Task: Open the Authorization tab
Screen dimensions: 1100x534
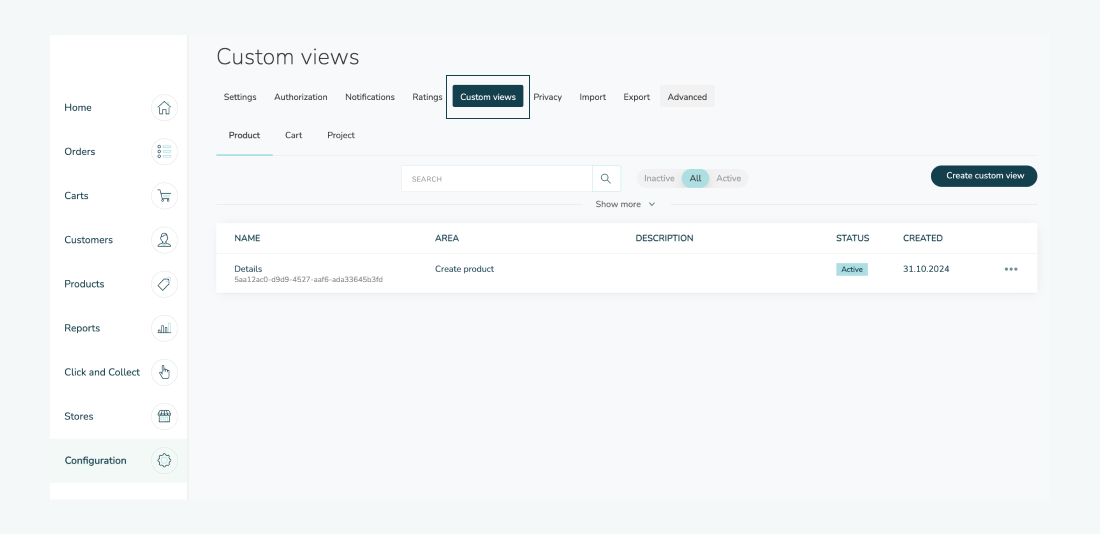Action: [300, 97]
